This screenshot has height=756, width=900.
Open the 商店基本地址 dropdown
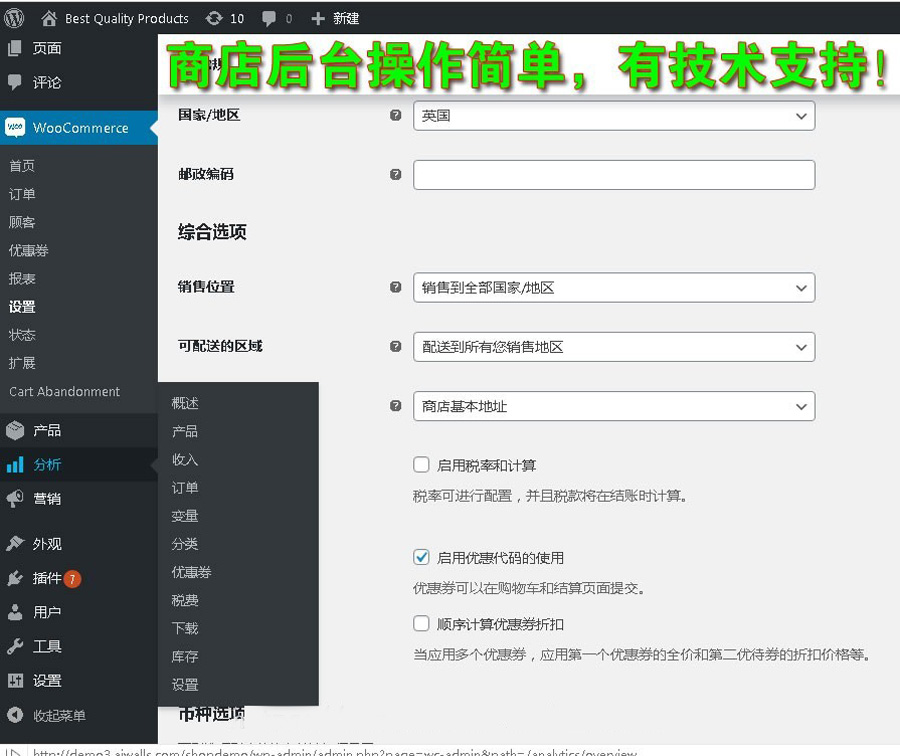[x=613, y=406]
